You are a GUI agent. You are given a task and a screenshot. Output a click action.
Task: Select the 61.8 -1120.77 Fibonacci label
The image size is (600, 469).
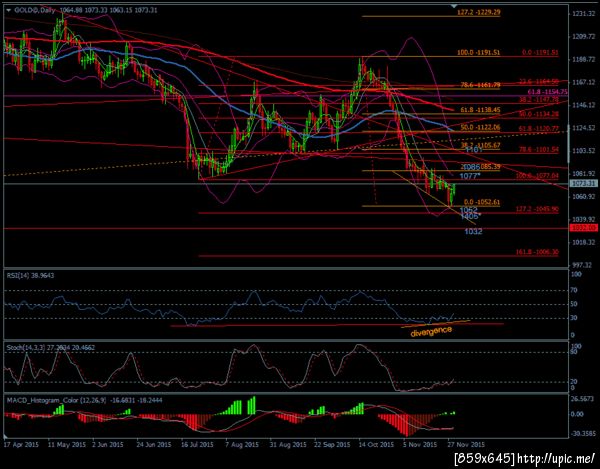pos(538,129)
